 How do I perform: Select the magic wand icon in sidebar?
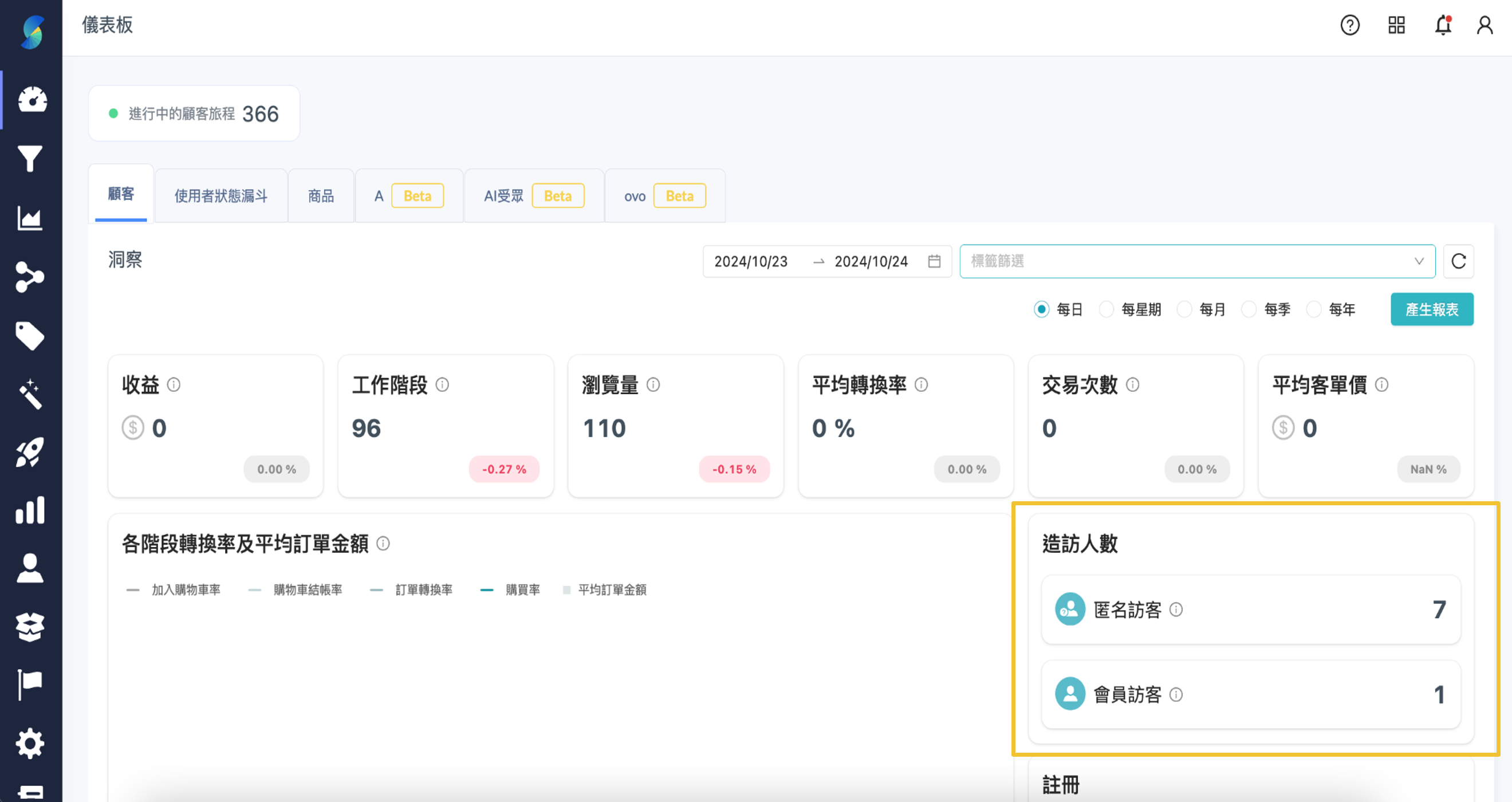(30, 394)
